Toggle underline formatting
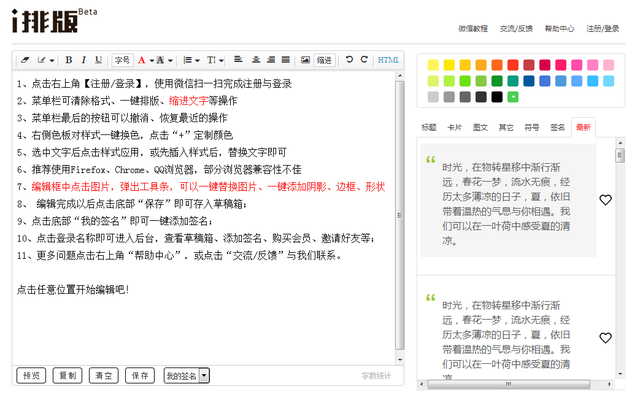Image resolution: width=640 pixels, height=400 pixels. pyautogui.click(x=98, y=61)
